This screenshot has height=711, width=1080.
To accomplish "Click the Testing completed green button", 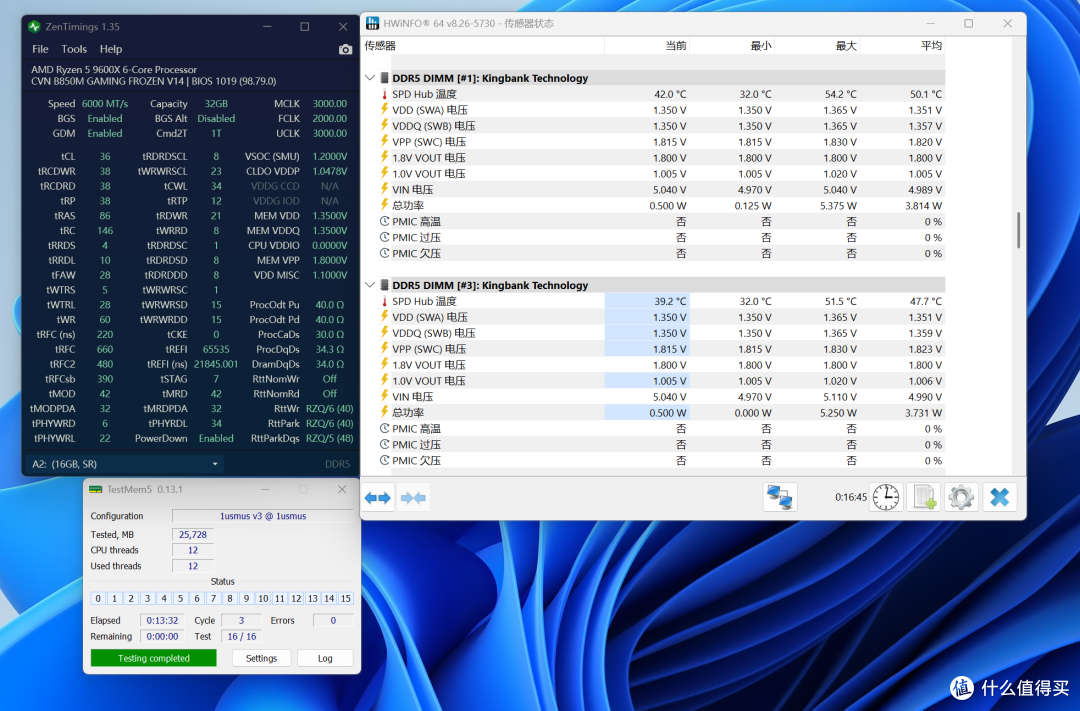I will 154,658.
